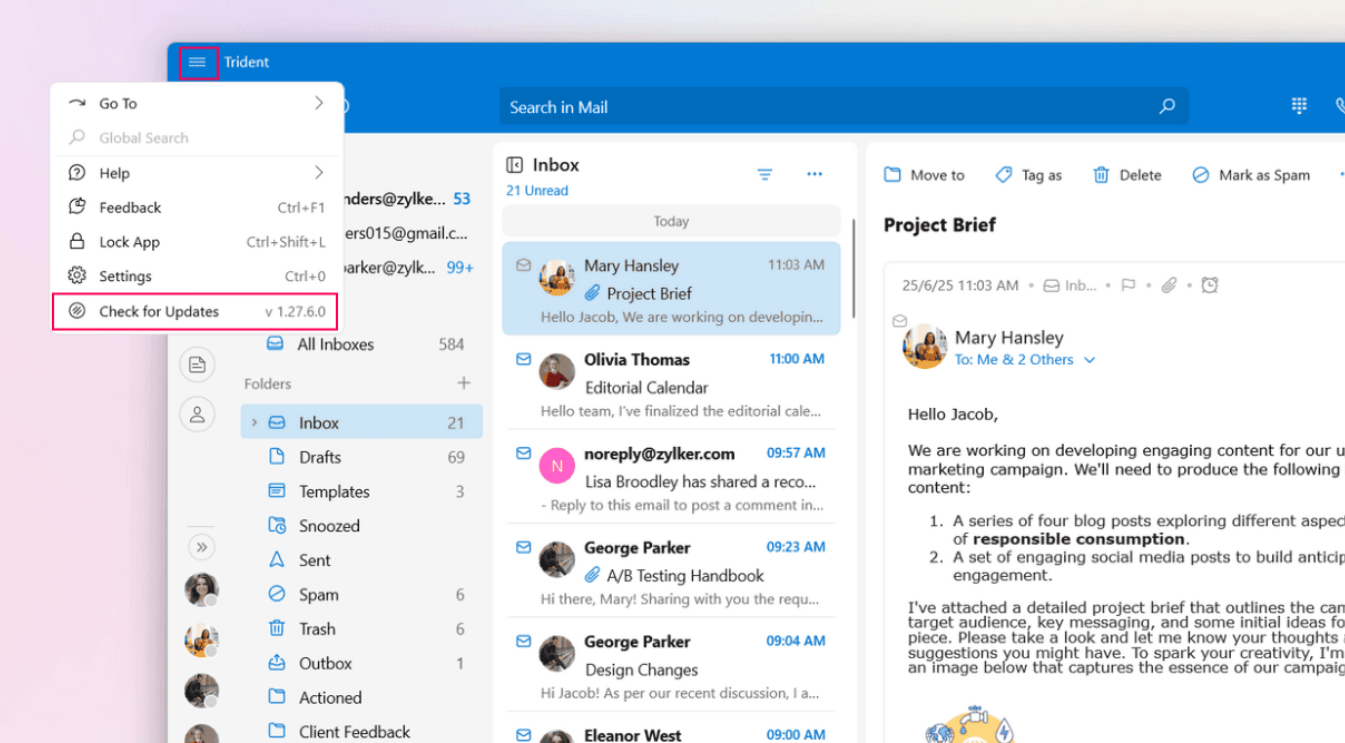Select All Inboxes
Screen dimensions: 1345x743
pyautogui.click(x=363, y=344)
